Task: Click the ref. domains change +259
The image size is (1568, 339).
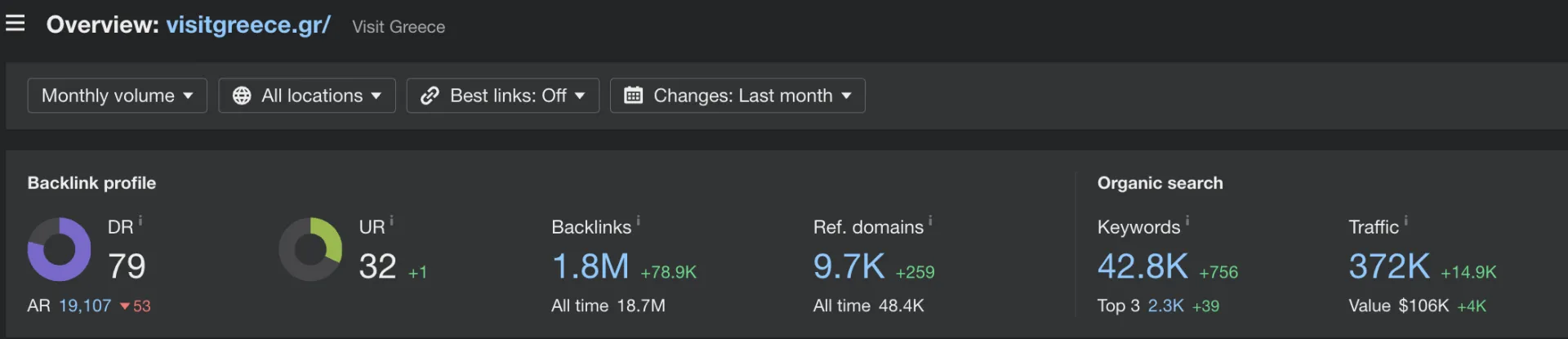Action: click(915, 272)
